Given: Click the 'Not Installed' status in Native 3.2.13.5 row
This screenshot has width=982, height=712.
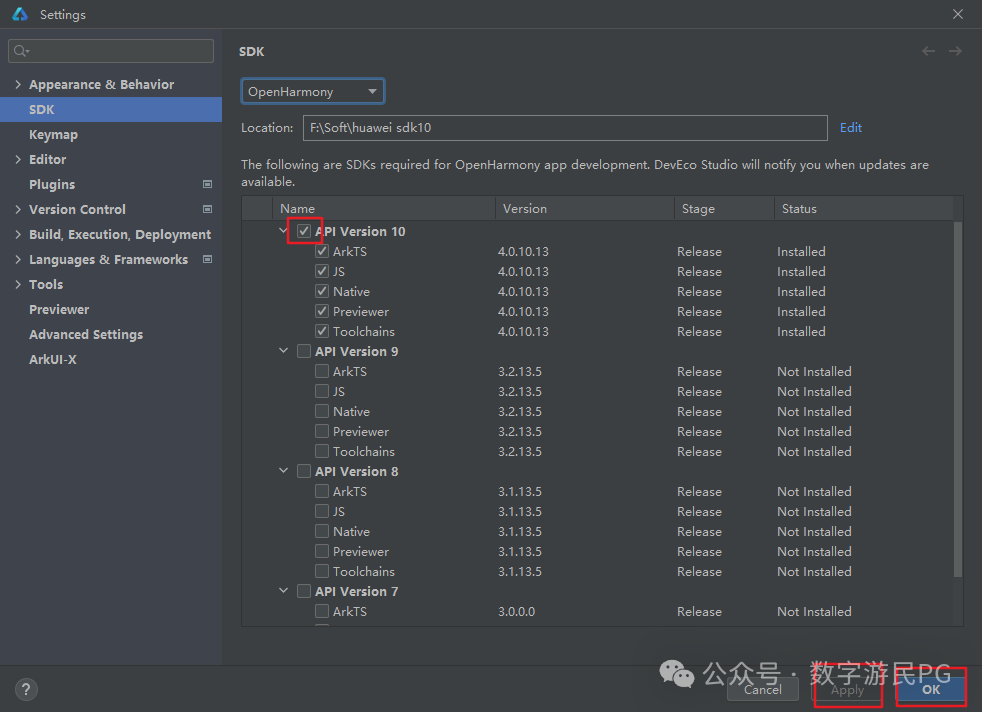Looking at the screenshot, I should 814,411.
